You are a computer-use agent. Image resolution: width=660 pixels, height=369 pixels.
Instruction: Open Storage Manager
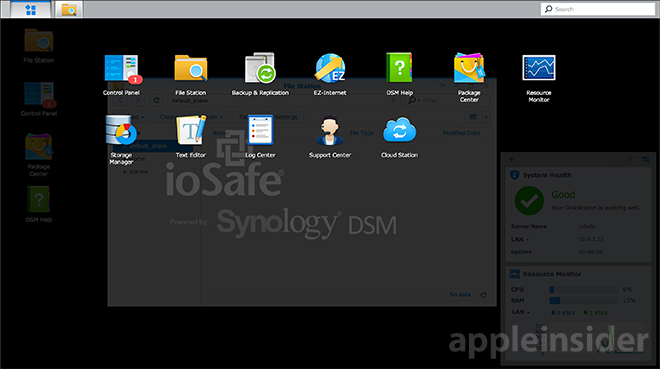point(121,140)
